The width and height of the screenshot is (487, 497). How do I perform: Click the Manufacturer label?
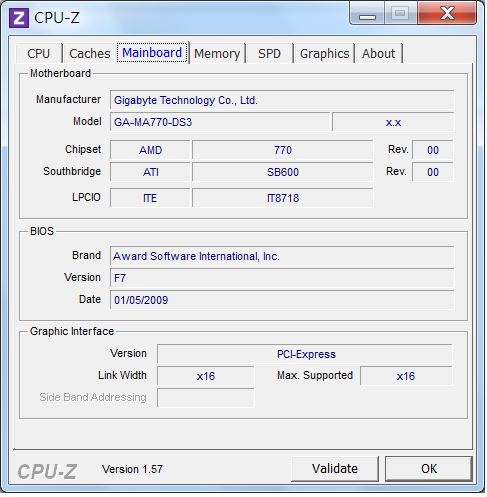(68, 99)
